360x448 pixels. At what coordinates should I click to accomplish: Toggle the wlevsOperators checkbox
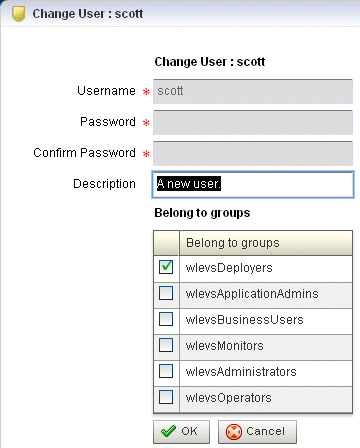point(166,397)
